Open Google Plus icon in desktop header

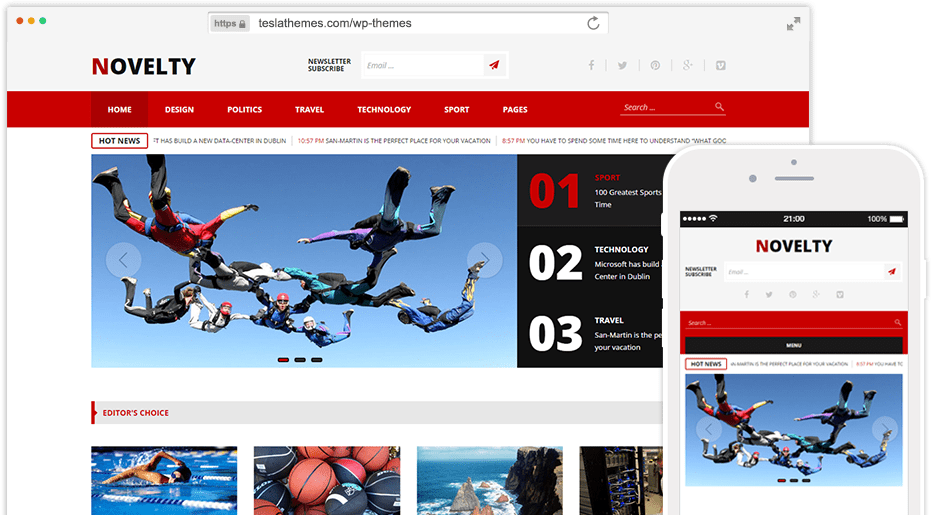point(688,65)
